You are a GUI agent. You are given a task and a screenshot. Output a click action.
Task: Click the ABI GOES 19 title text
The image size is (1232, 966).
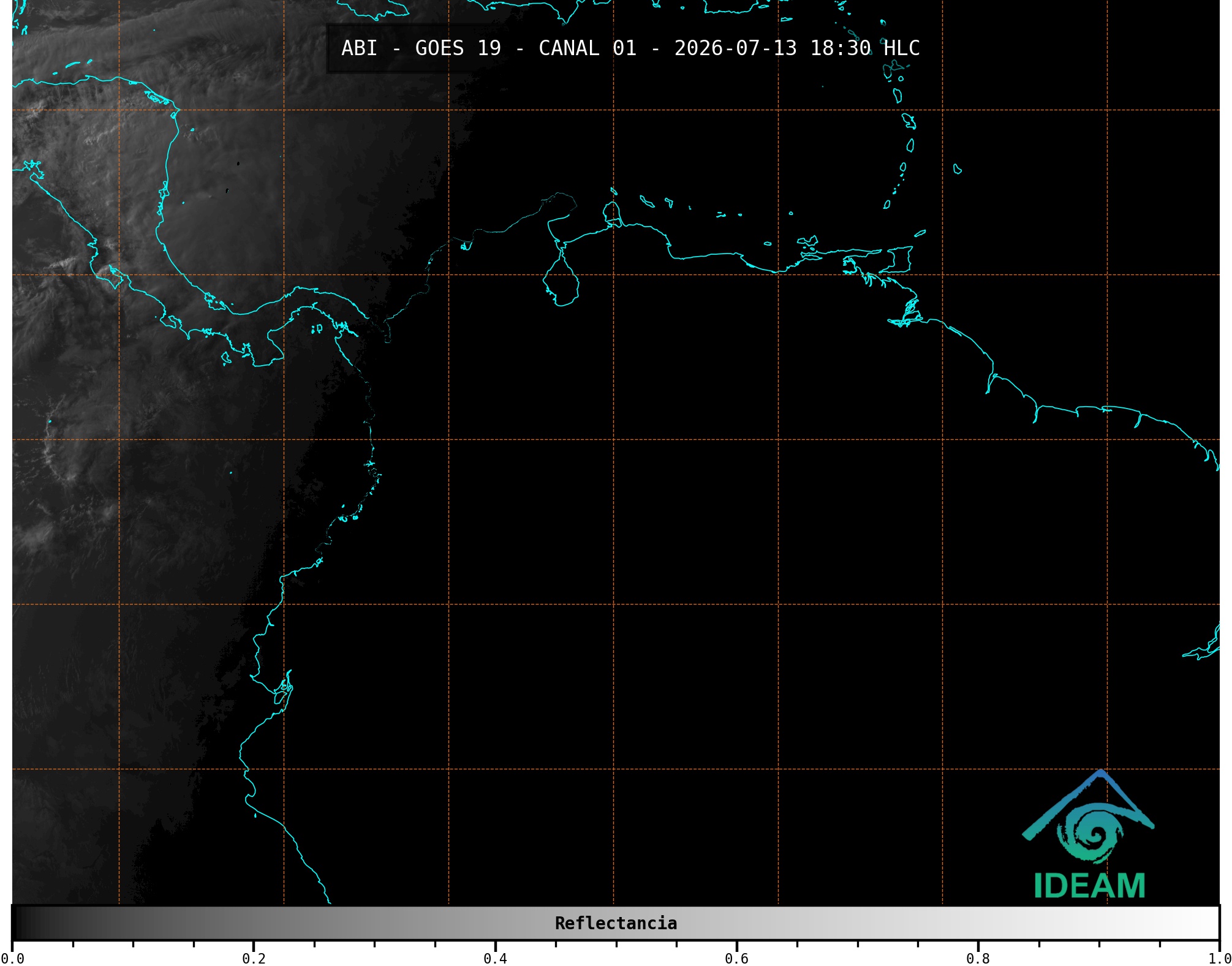coord(630,48)
